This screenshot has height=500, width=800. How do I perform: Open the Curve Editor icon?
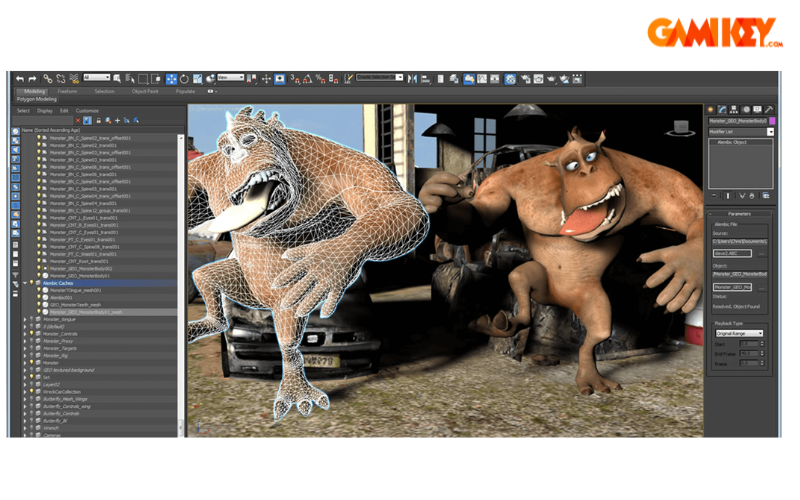(482, 79)
